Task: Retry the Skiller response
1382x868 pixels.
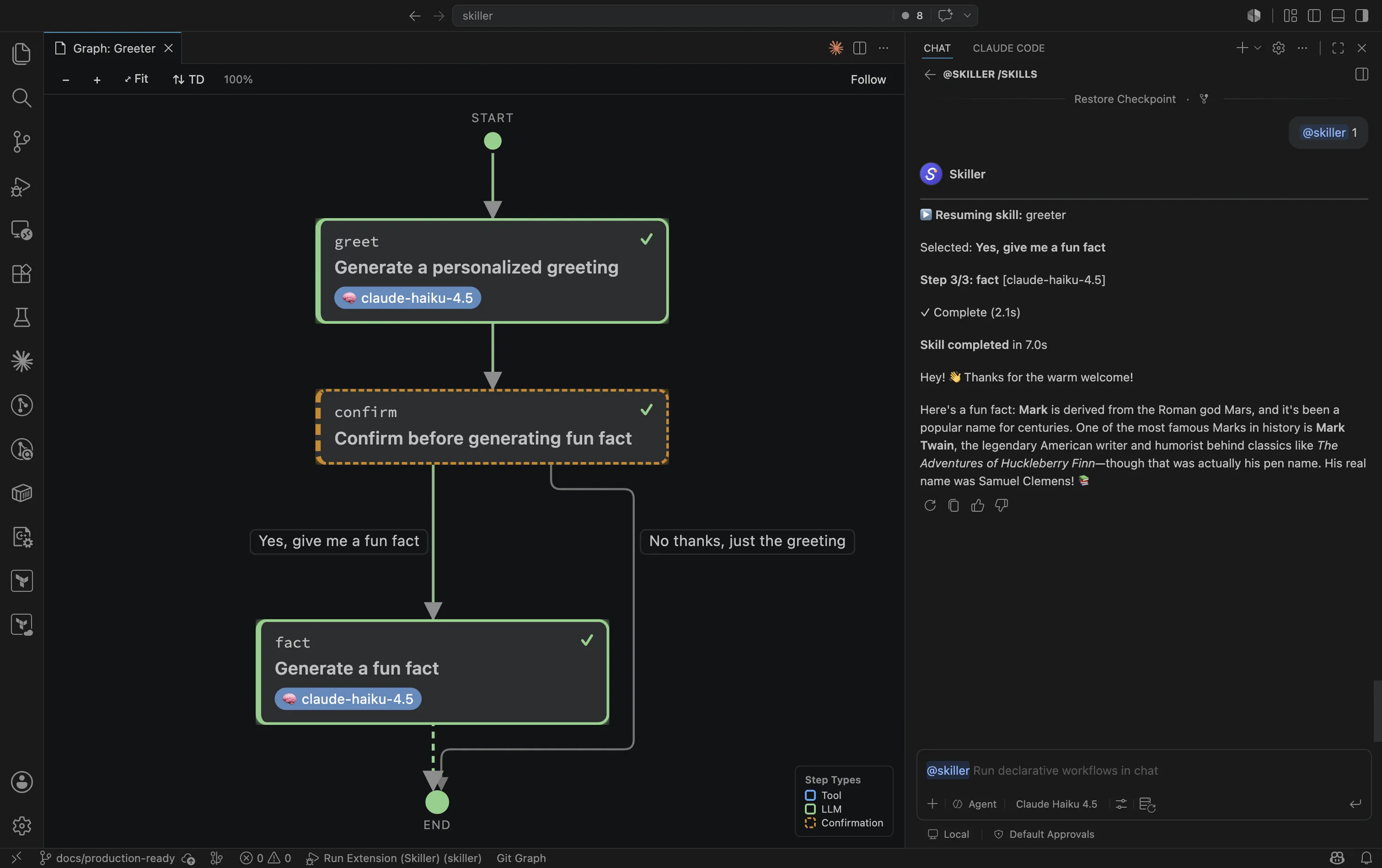Action: [930, 505]
